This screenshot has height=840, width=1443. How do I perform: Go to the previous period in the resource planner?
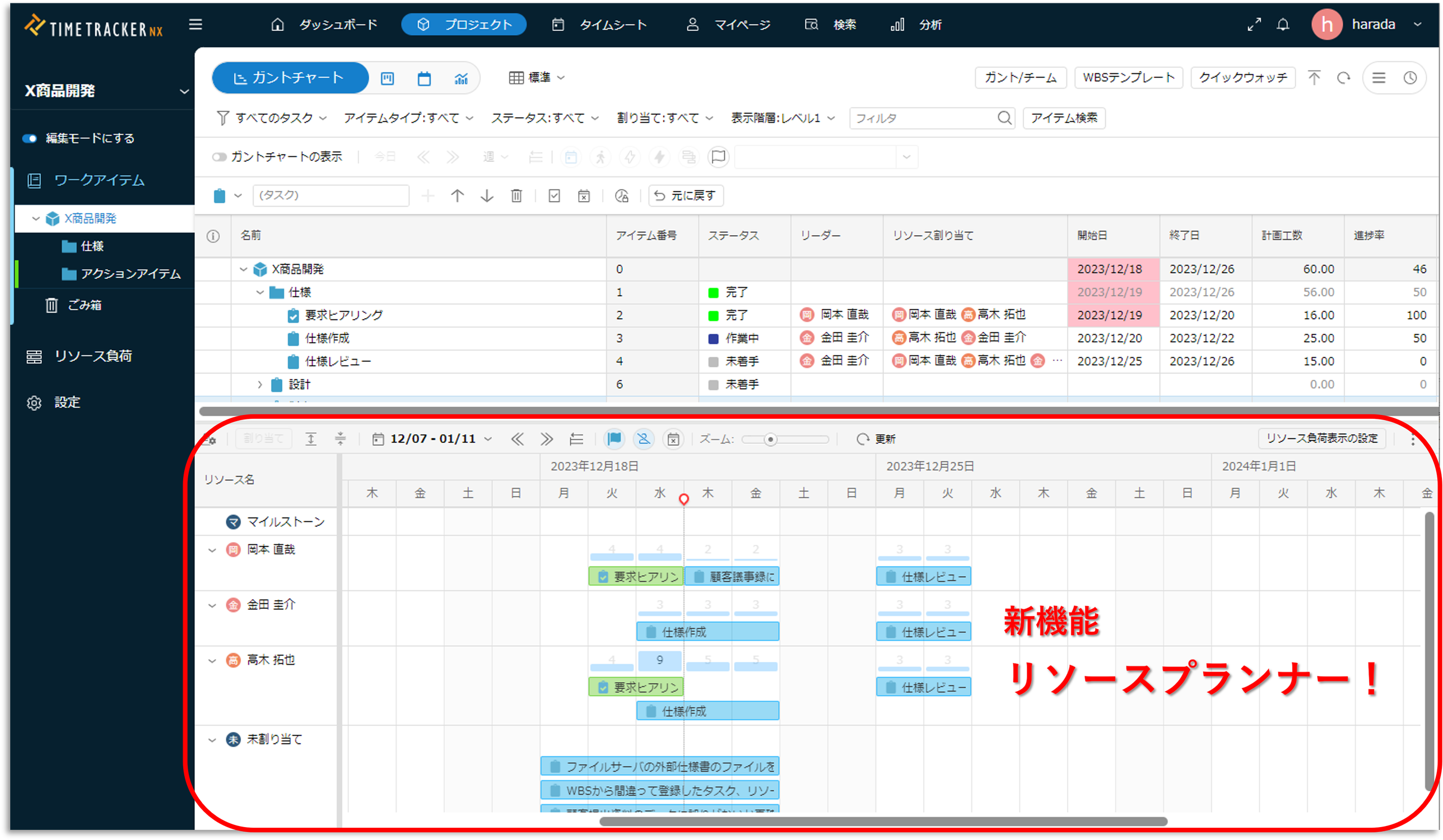(x=517, y=439)
